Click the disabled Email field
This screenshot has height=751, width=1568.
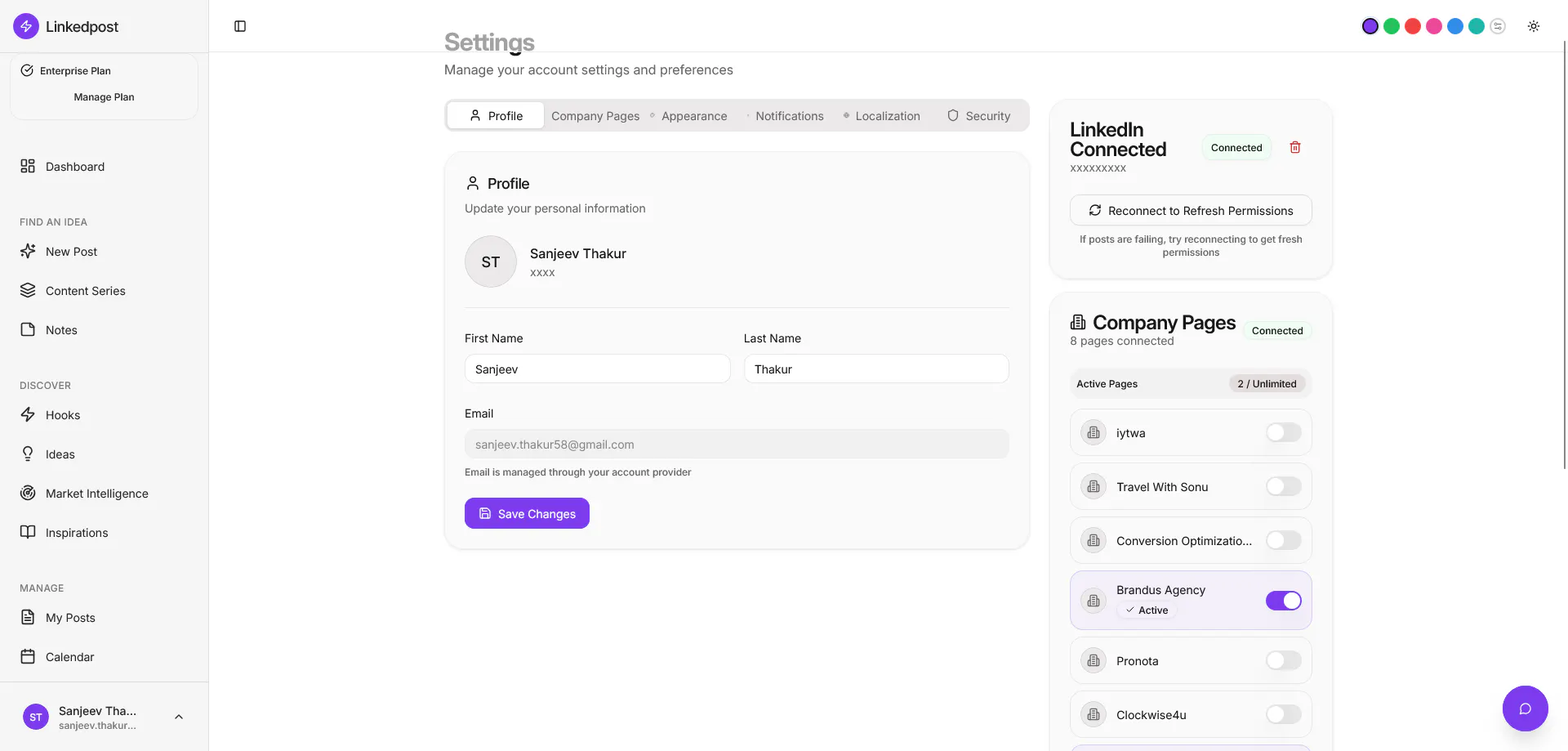737,444
